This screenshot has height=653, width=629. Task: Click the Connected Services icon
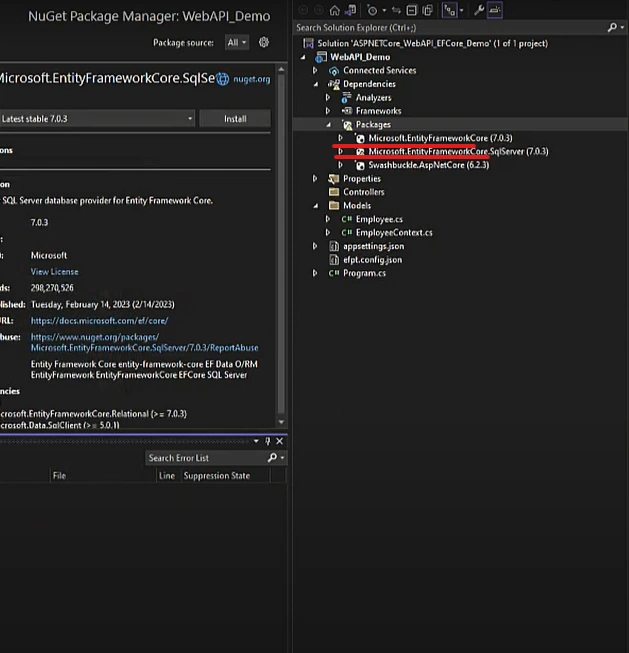(x=334, y=71)
